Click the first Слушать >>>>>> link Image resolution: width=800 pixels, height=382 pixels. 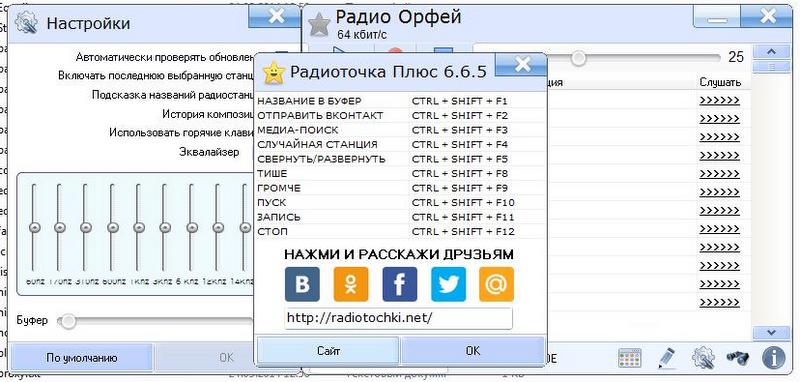[719, 100]
